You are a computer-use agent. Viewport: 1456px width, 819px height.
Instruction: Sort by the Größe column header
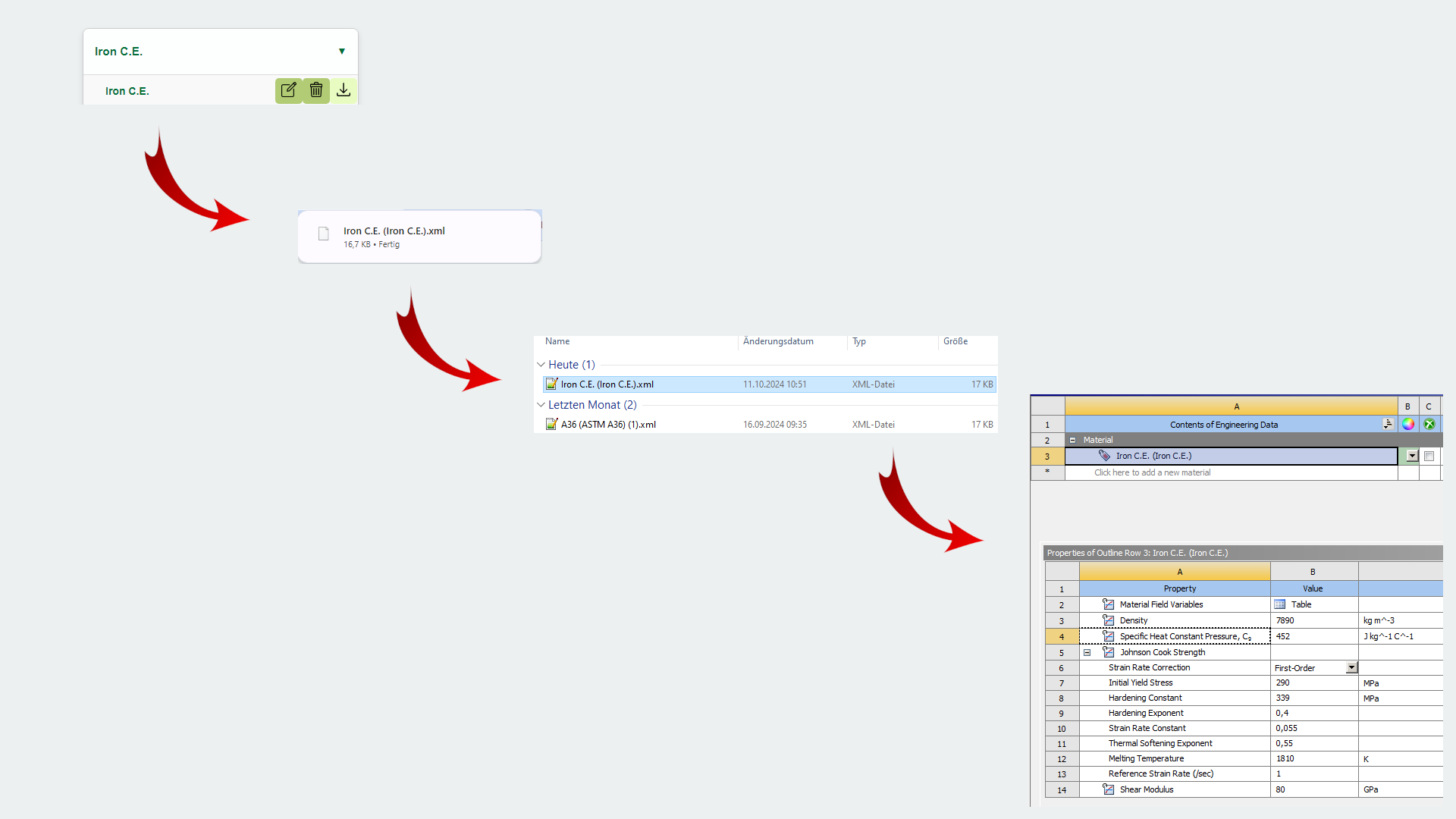point(955,341)
